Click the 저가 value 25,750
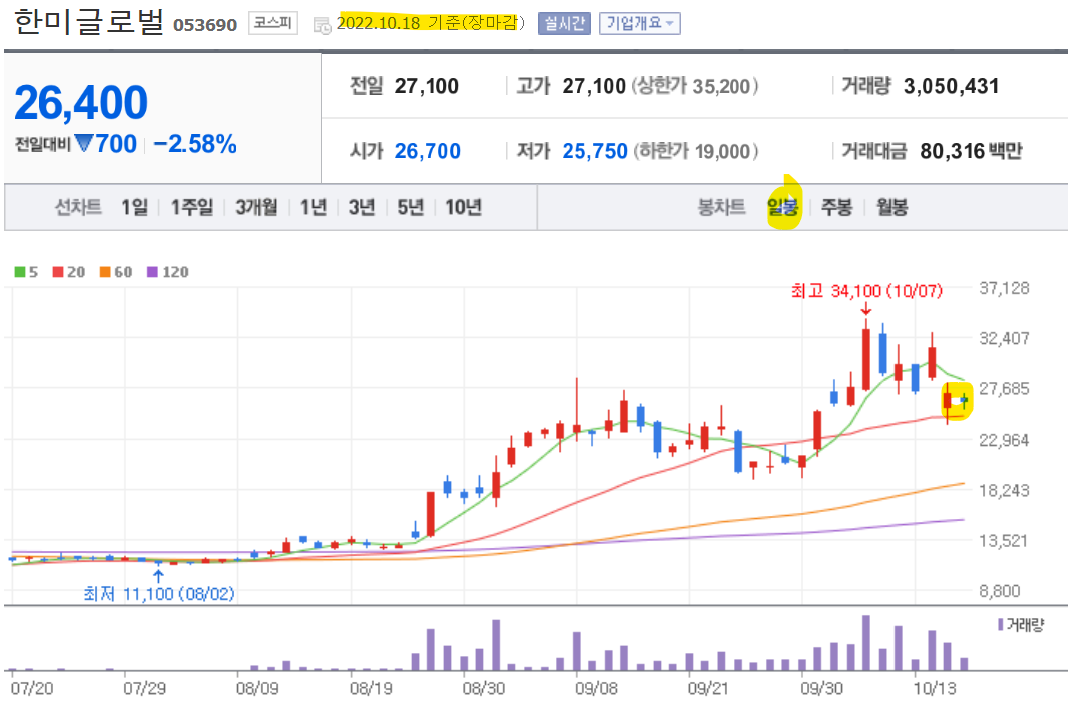Image resolution: width=1068 pixels, height=712 pixels. 595,151
